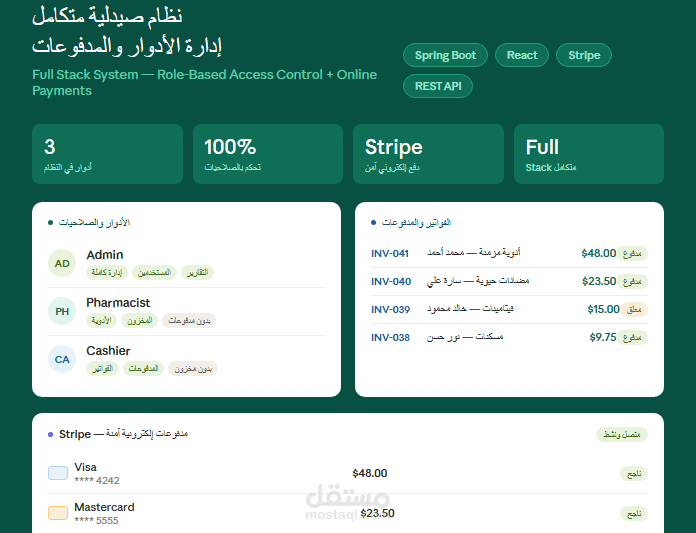Click the $48.00 amount on INV-041

598,253
